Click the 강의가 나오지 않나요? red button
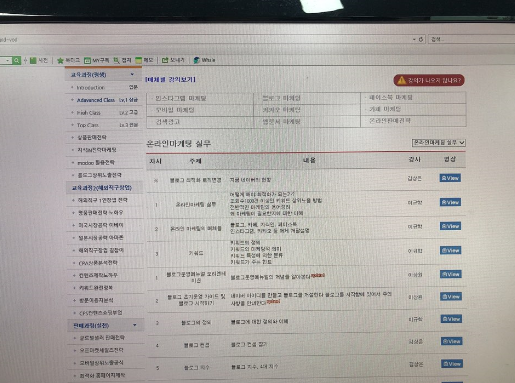 coord(429,80)
